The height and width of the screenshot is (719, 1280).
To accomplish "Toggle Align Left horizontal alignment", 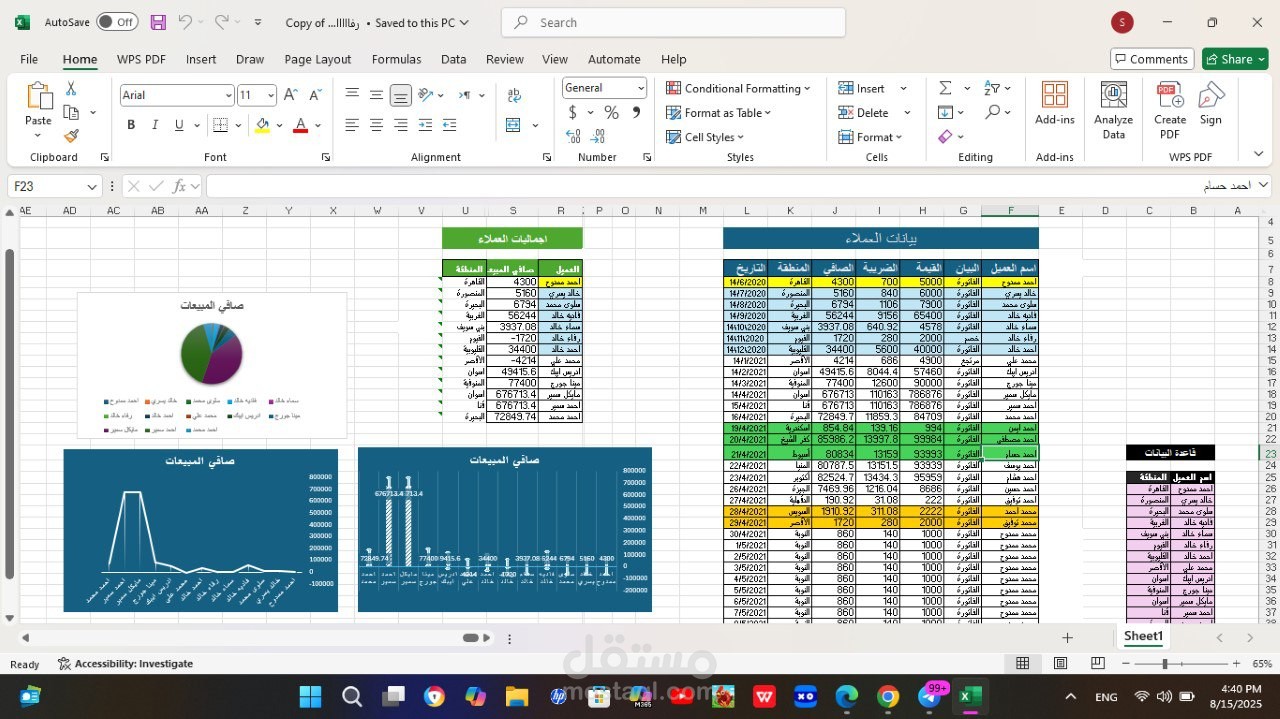I will (x=352, y=125).
